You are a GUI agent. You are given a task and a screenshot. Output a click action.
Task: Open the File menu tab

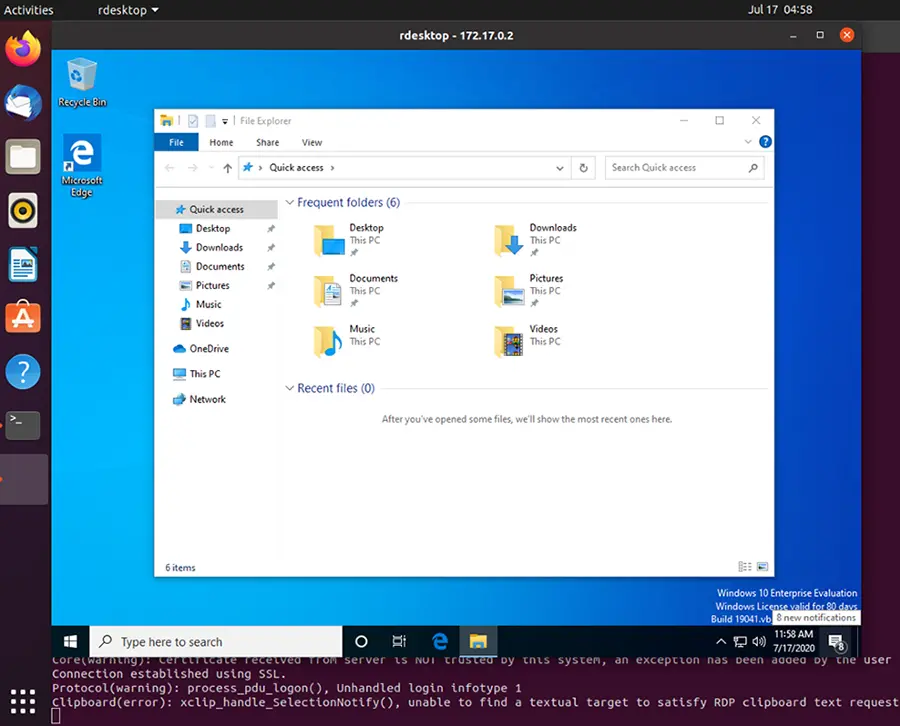[176, 143]
